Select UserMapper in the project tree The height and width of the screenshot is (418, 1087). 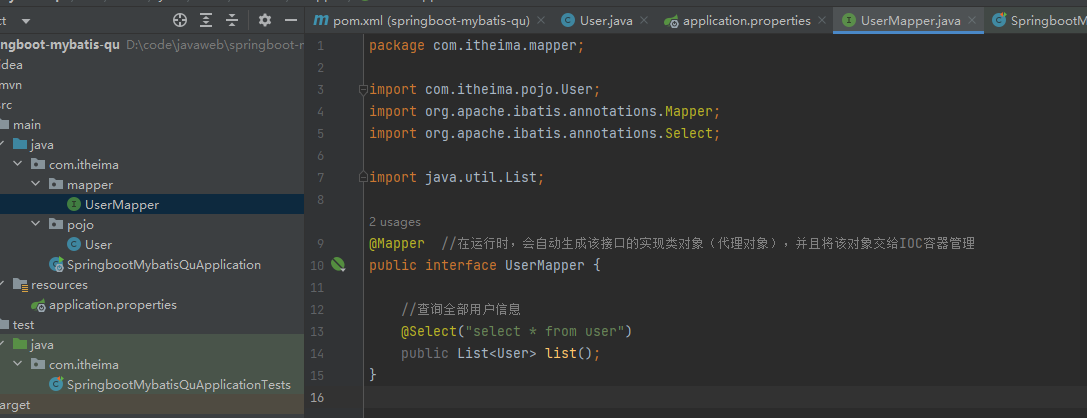pyautogui.click(x=122, y=204)
